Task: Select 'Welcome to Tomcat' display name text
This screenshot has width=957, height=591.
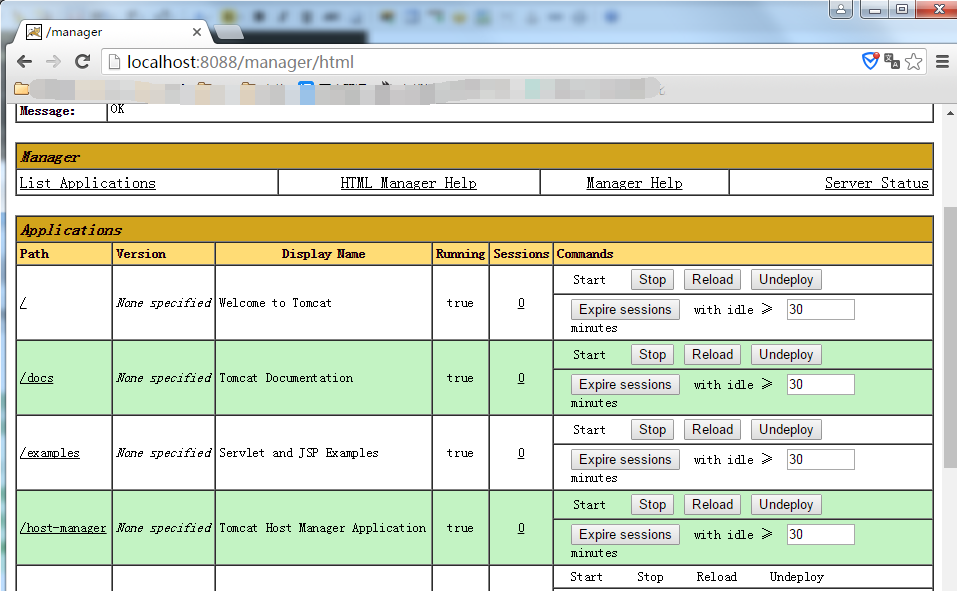Action: (275, 303)
